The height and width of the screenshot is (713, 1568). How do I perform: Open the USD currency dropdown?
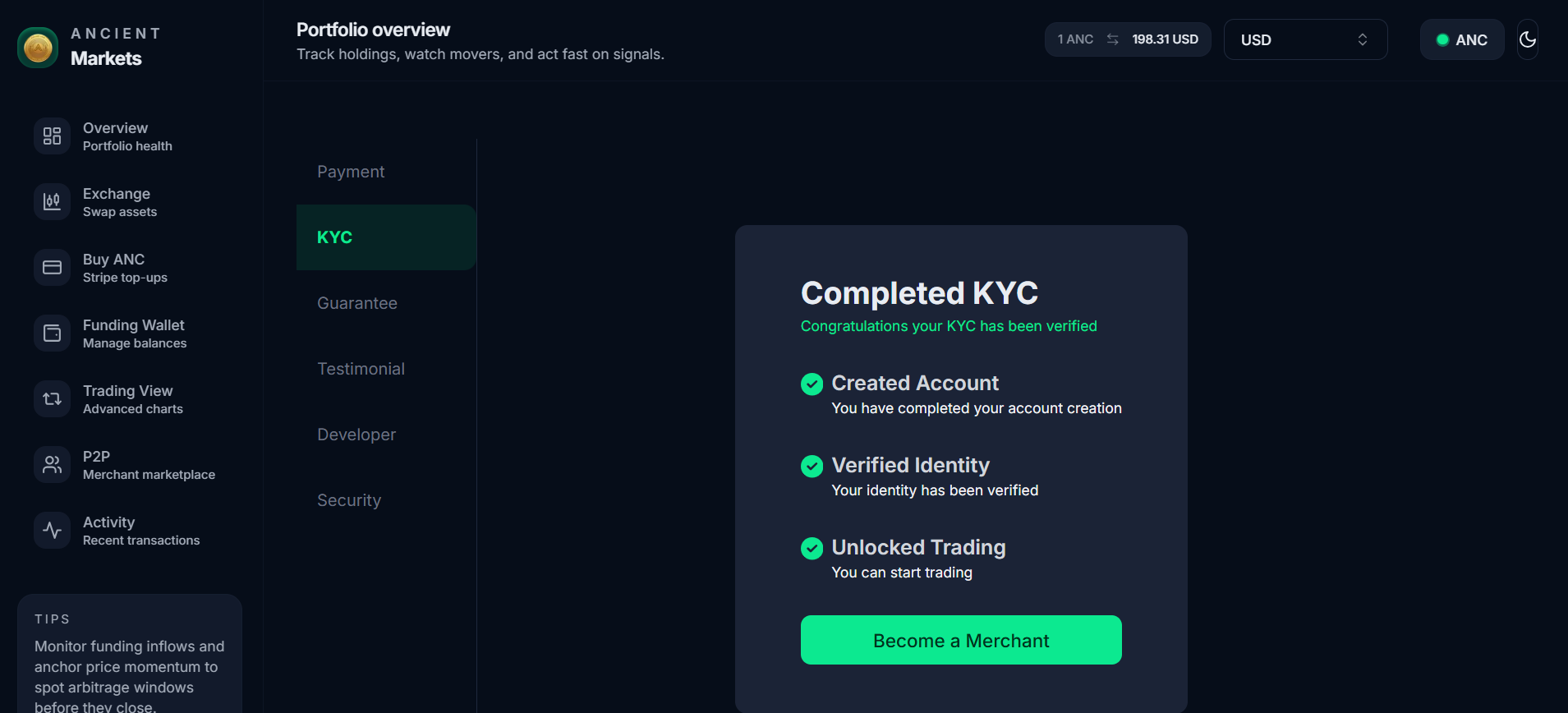(x=1304, y=40)
